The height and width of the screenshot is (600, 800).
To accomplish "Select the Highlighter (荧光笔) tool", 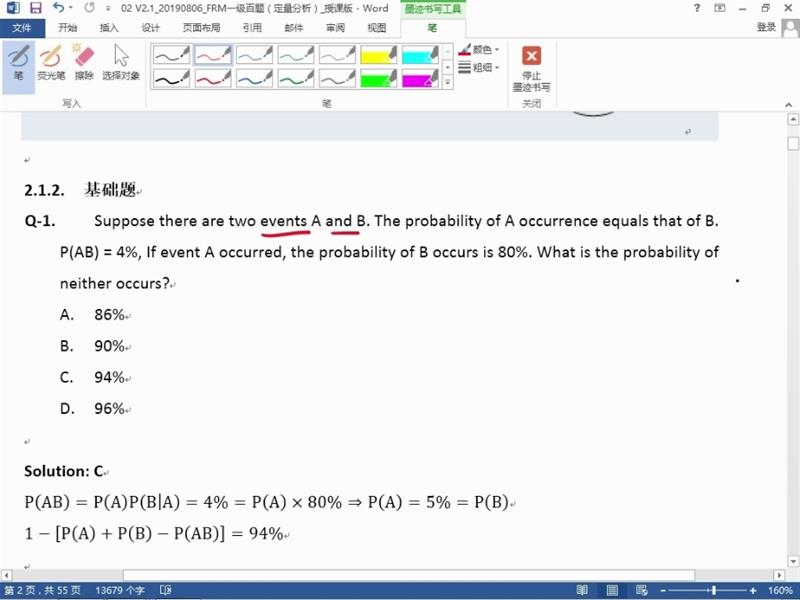I will [x=51, y=63].
